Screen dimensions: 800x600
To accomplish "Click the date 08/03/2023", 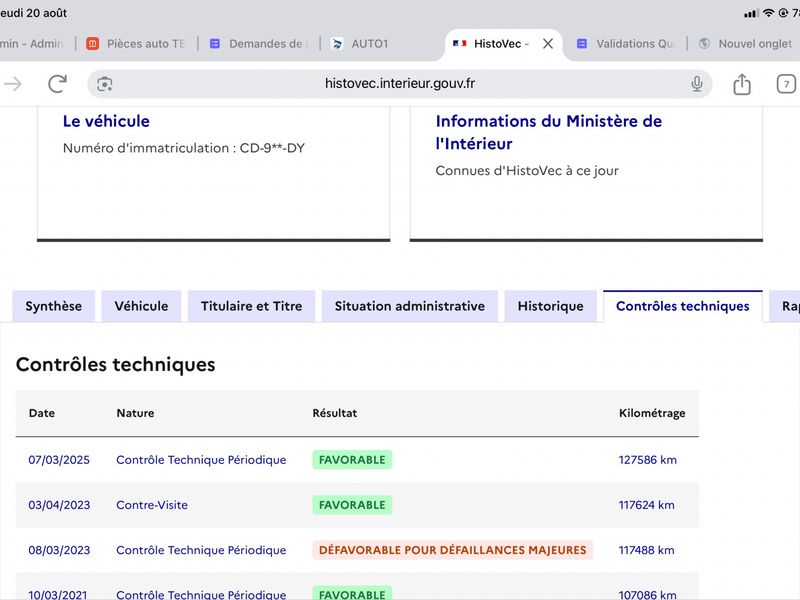I will (x=59, y=550).
